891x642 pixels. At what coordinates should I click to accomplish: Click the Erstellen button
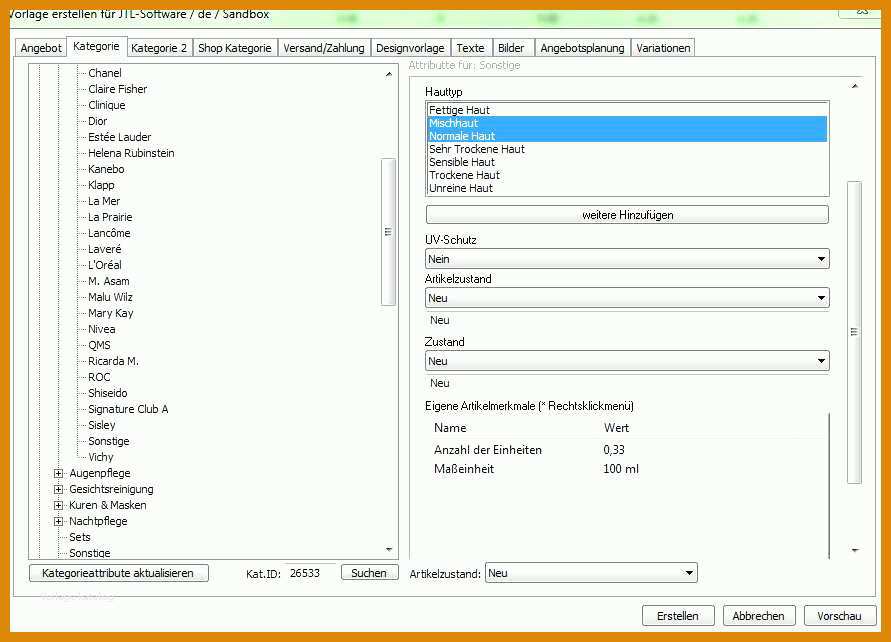click(677, 616)
